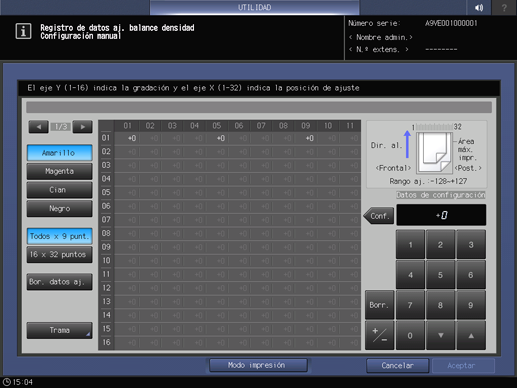Click the clock icon in status bar

coord(7,382)
